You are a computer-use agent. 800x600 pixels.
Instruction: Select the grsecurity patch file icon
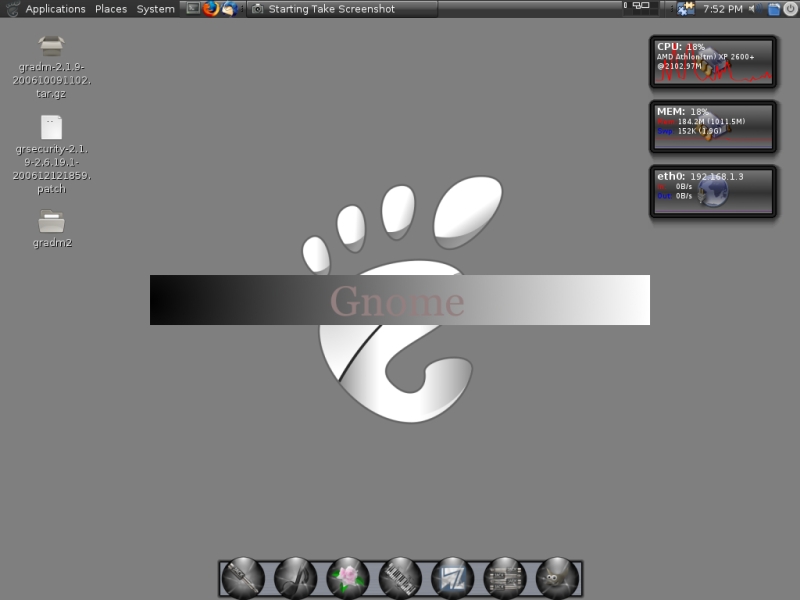click(52, 127)
